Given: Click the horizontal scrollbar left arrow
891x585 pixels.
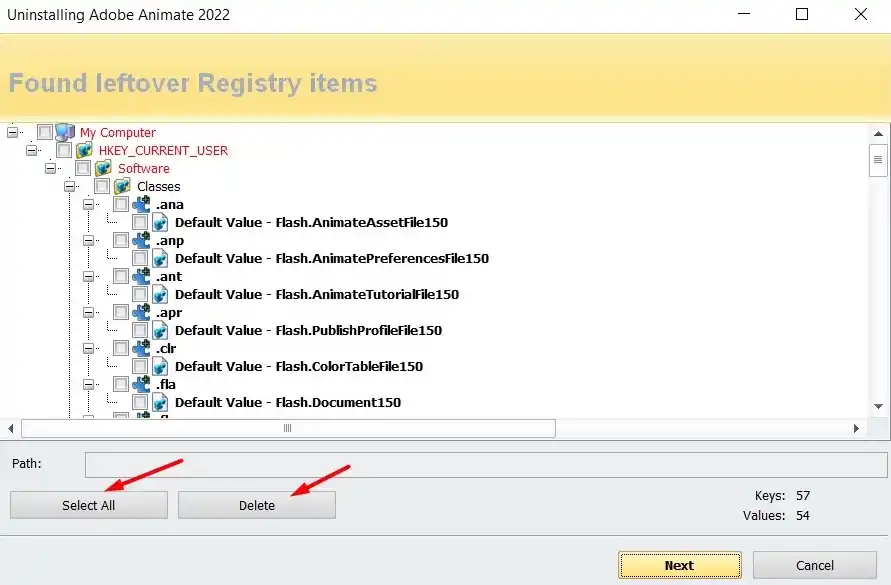Looking at the screenshot, I should (11, 428).
